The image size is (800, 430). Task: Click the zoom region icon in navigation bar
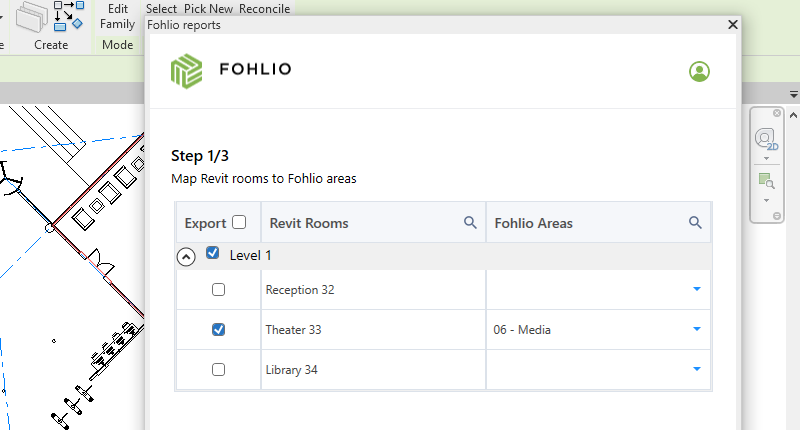766,181
